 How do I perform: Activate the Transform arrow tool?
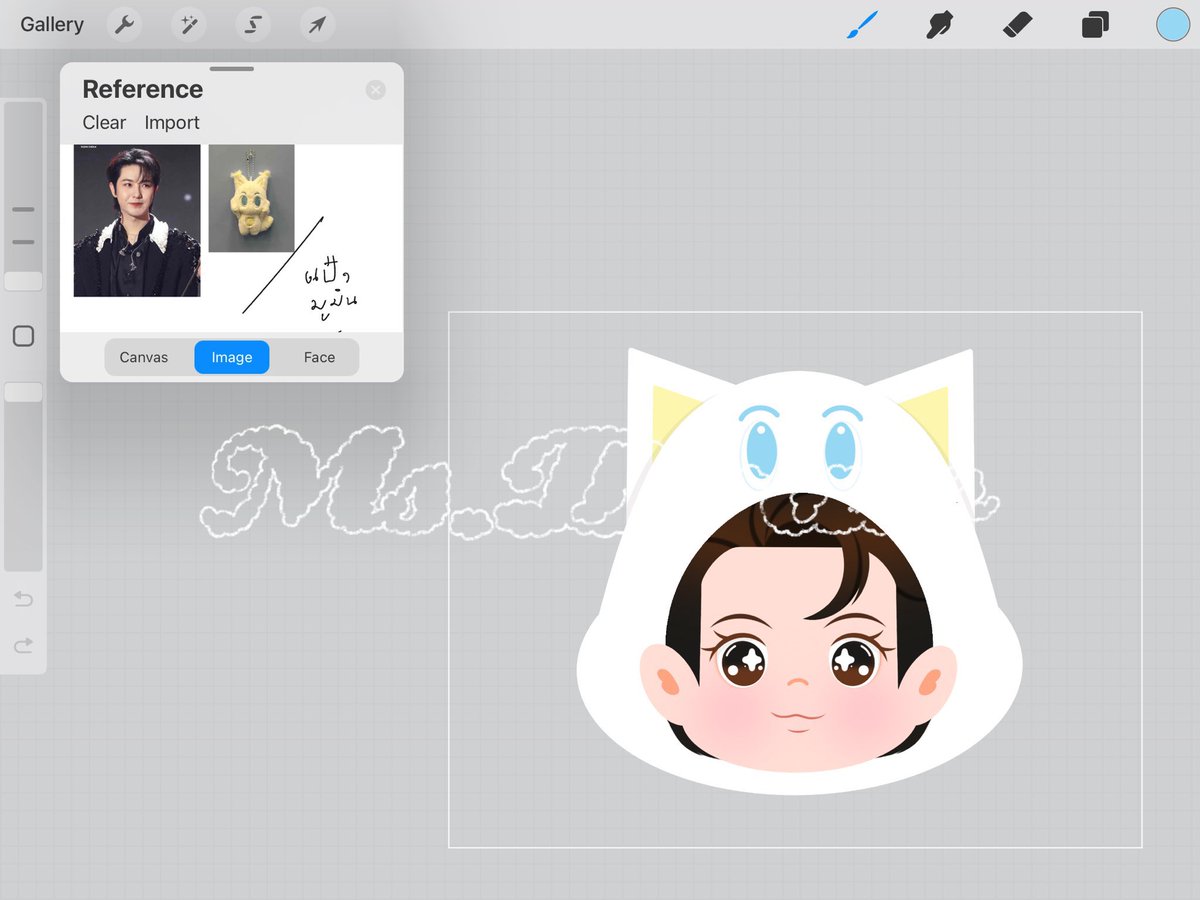coord(317,24)
